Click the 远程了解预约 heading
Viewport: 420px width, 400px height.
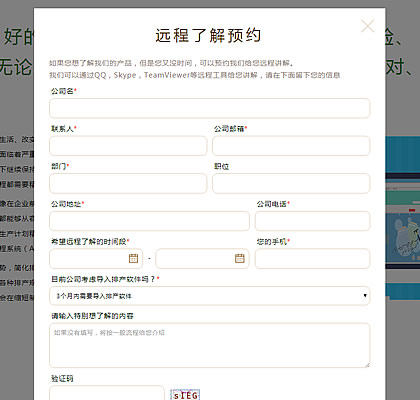click(x=208, y=35)
